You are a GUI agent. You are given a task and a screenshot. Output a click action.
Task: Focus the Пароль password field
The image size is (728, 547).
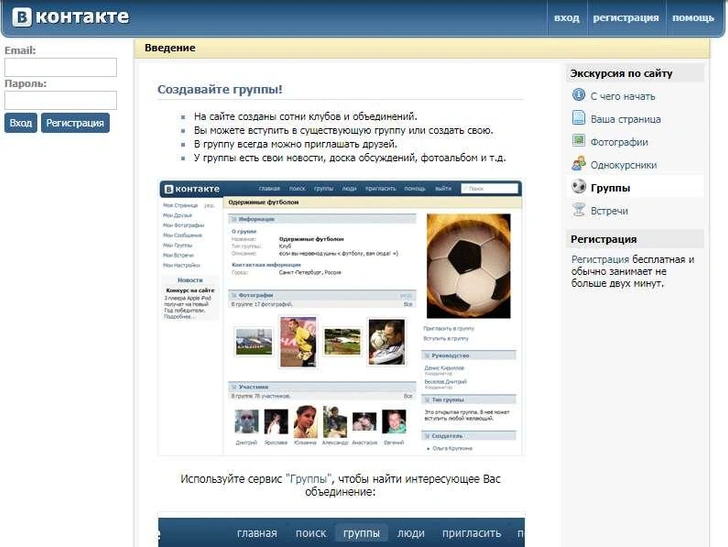pos(60,100)
